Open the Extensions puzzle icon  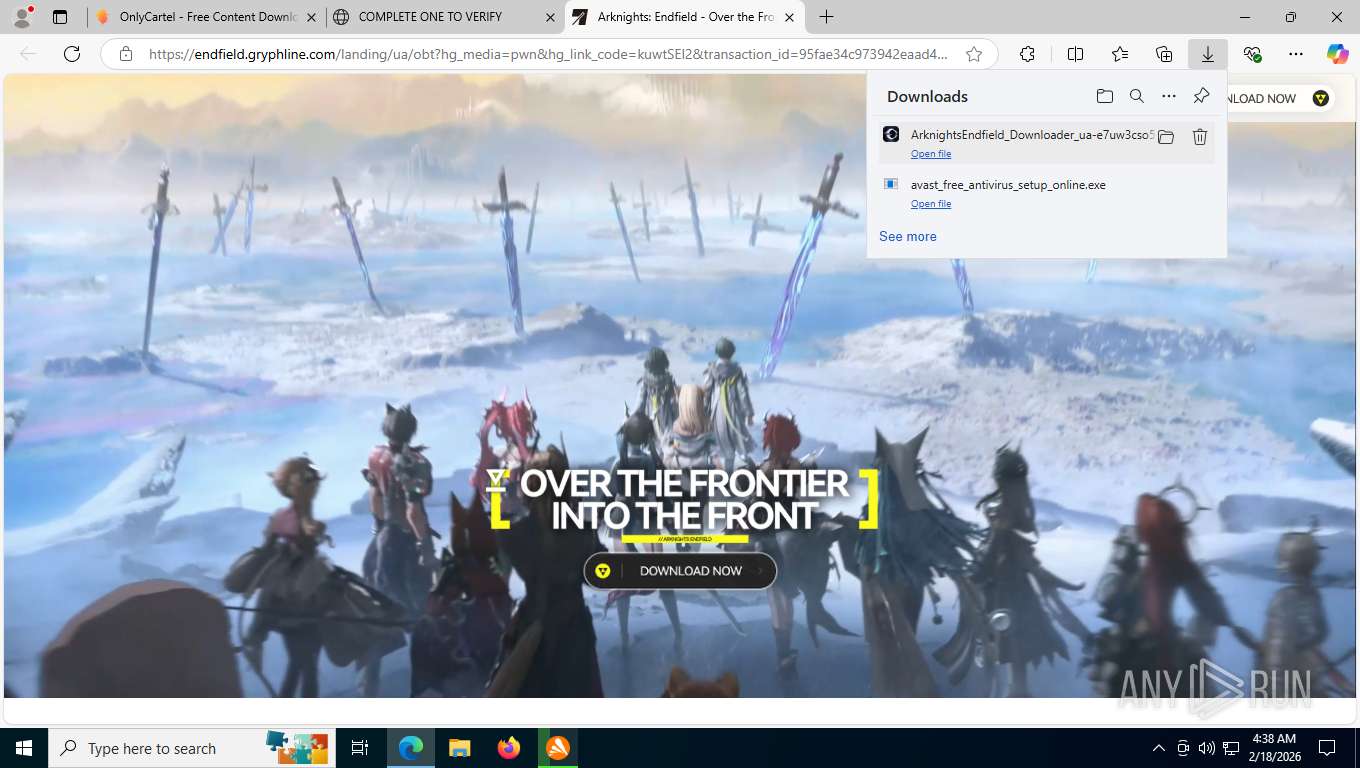click(x=1027, y=54)
